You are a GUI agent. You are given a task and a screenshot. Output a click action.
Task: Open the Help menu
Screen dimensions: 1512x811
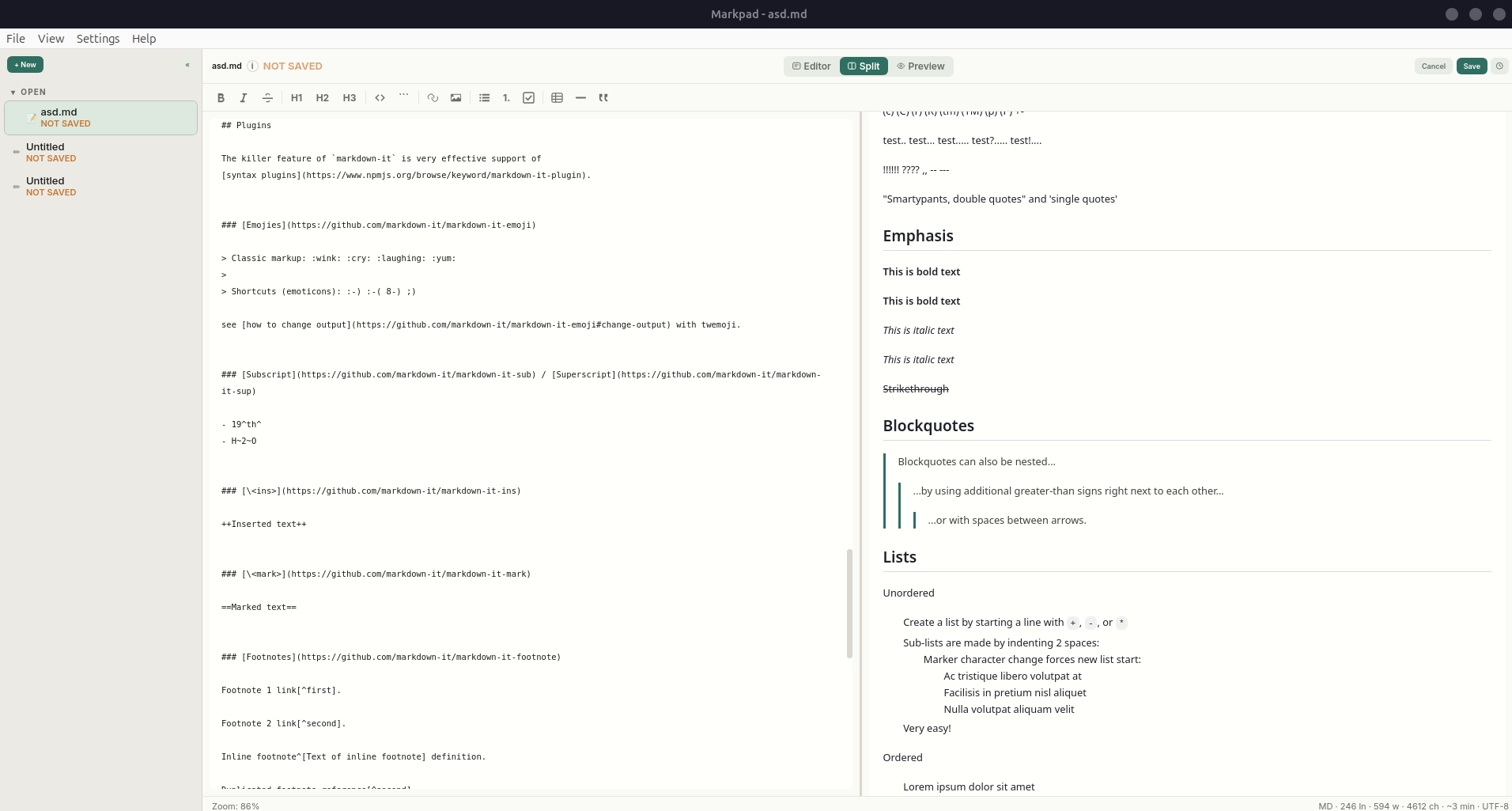tap(144, 39)
